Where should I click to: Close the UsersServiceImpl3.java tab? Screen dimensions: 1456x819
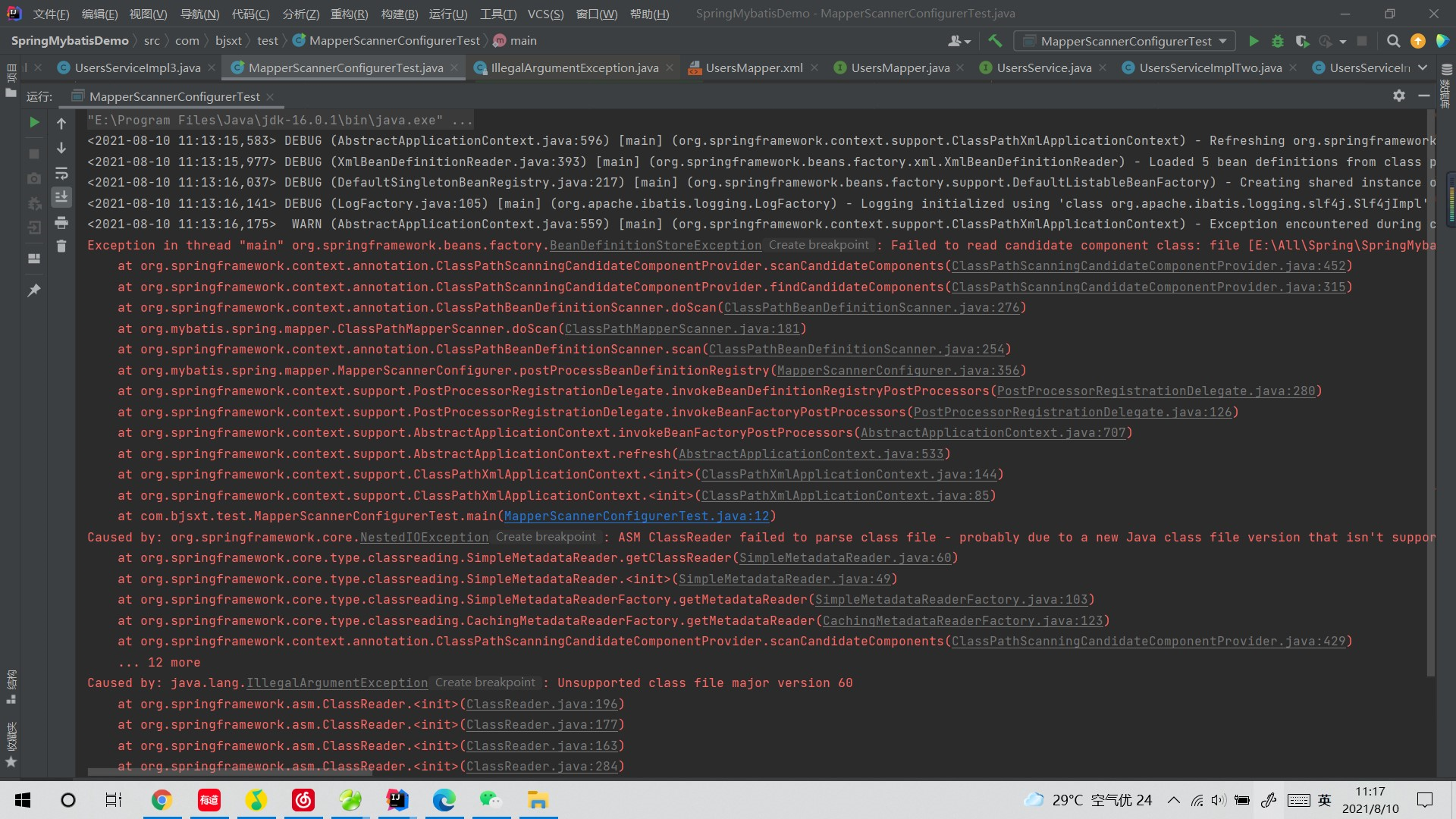212,67
